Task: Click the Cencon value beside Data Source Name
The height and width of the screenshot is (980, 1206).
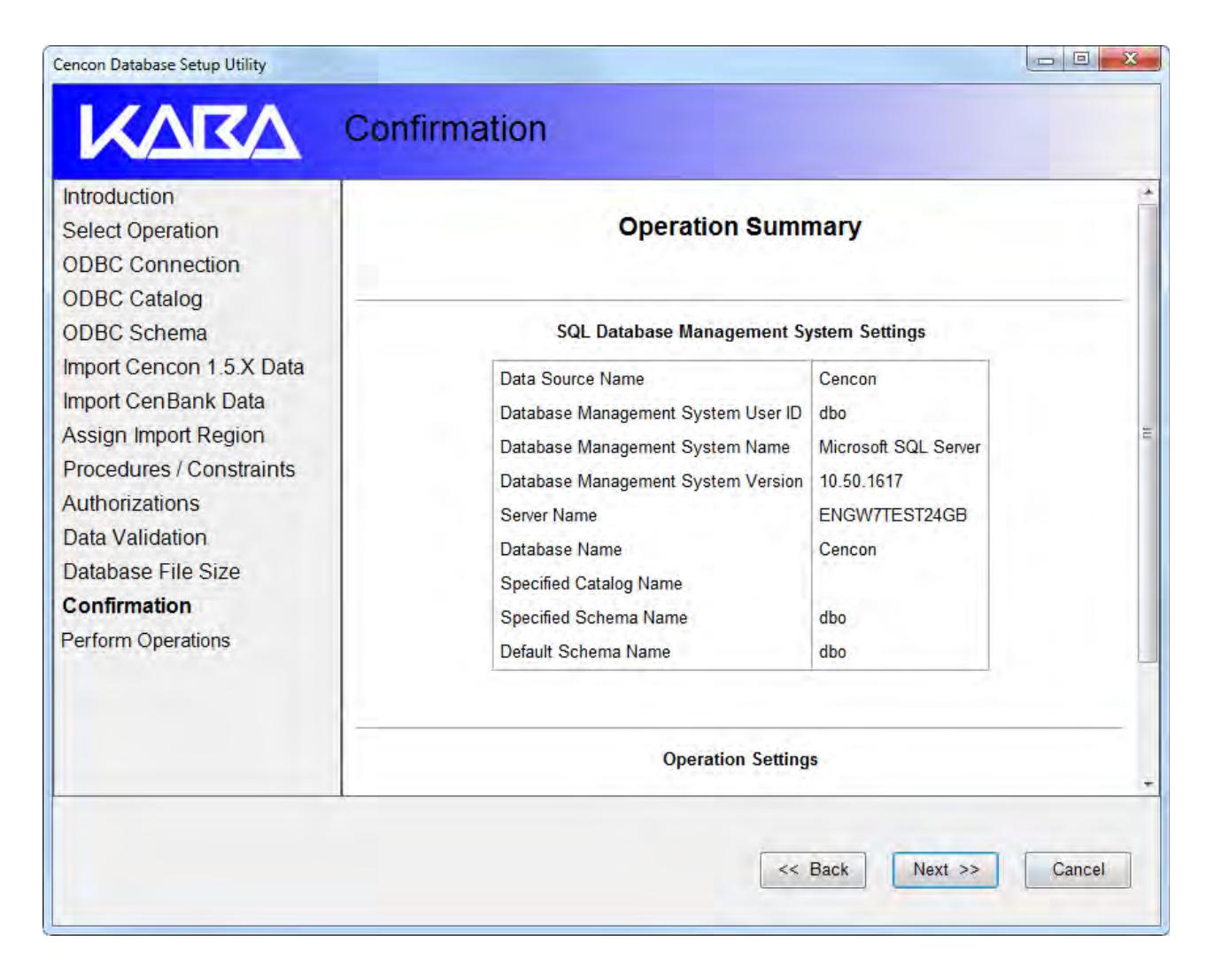Action: 847,379
